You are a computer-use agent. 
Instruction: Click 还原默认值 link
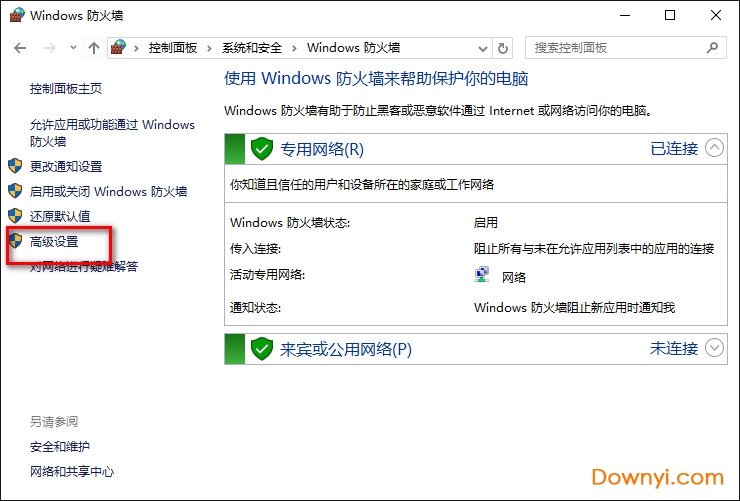(x=60, y=216)
